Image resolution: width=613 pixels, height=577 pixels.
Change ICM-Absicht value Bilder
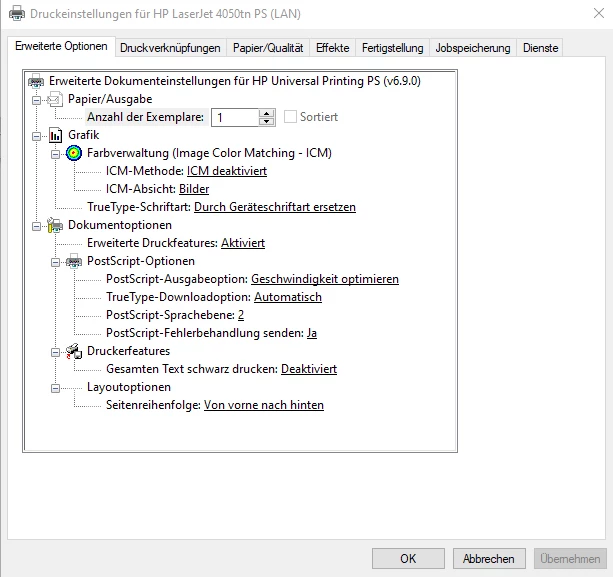click(x=194, y=189)
